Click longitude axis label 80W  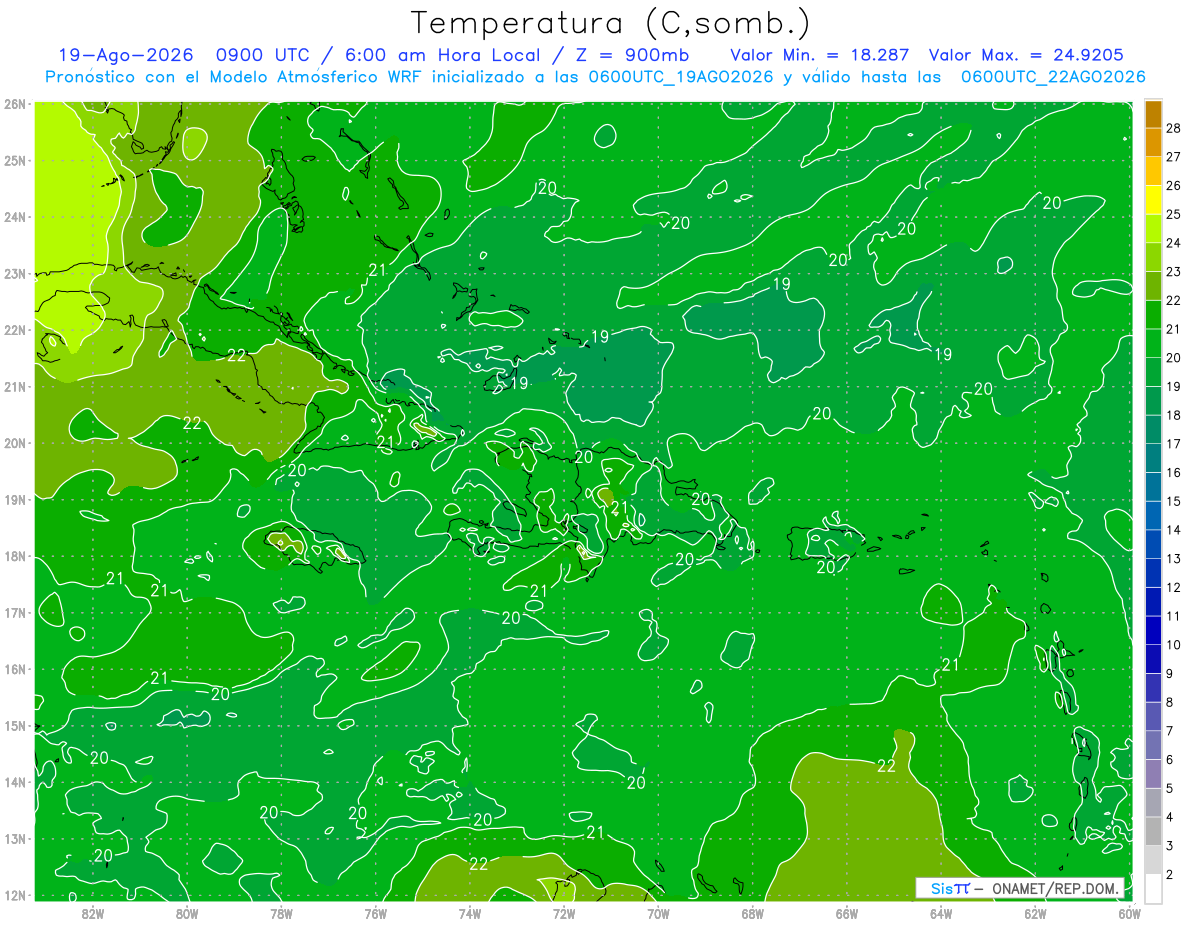(187, 913)
